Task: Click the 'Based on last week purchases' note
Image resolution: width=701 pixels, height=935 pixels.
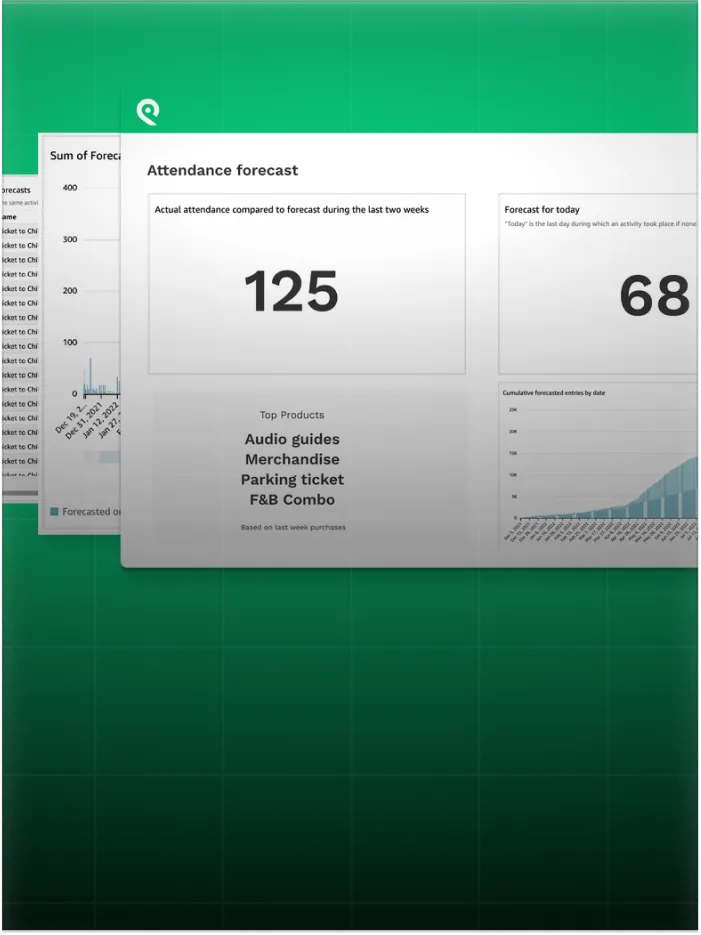Action: tap(293, 528)
